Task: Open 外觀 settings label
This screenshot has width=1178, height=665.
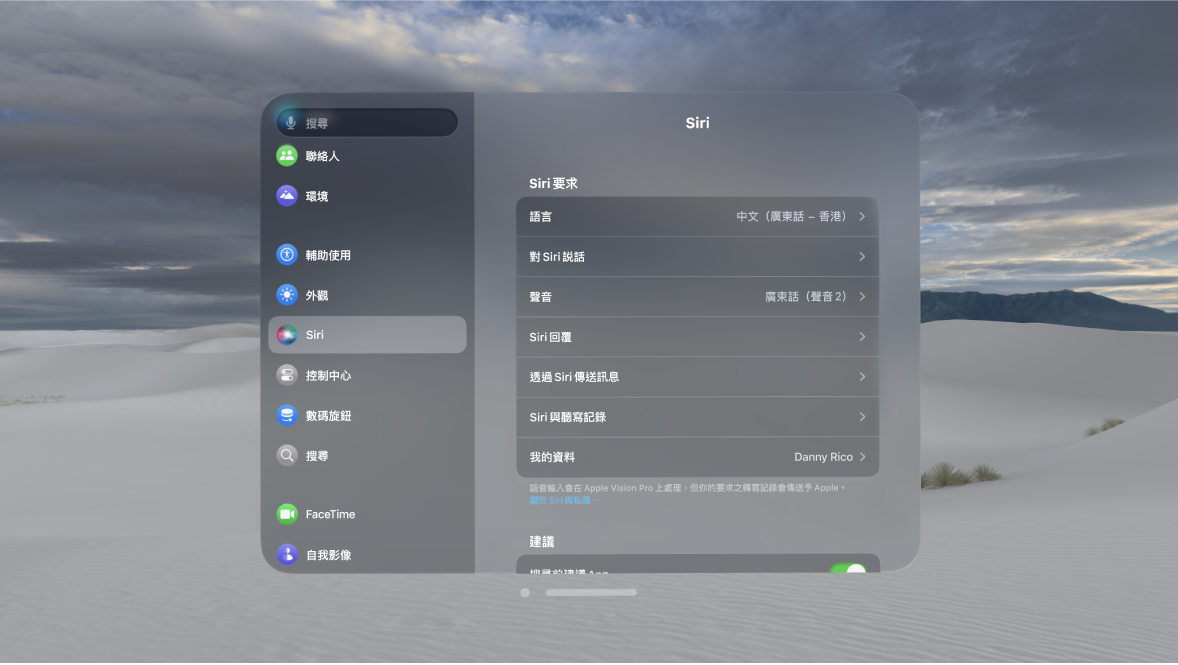Action: [x=317, y=295]
